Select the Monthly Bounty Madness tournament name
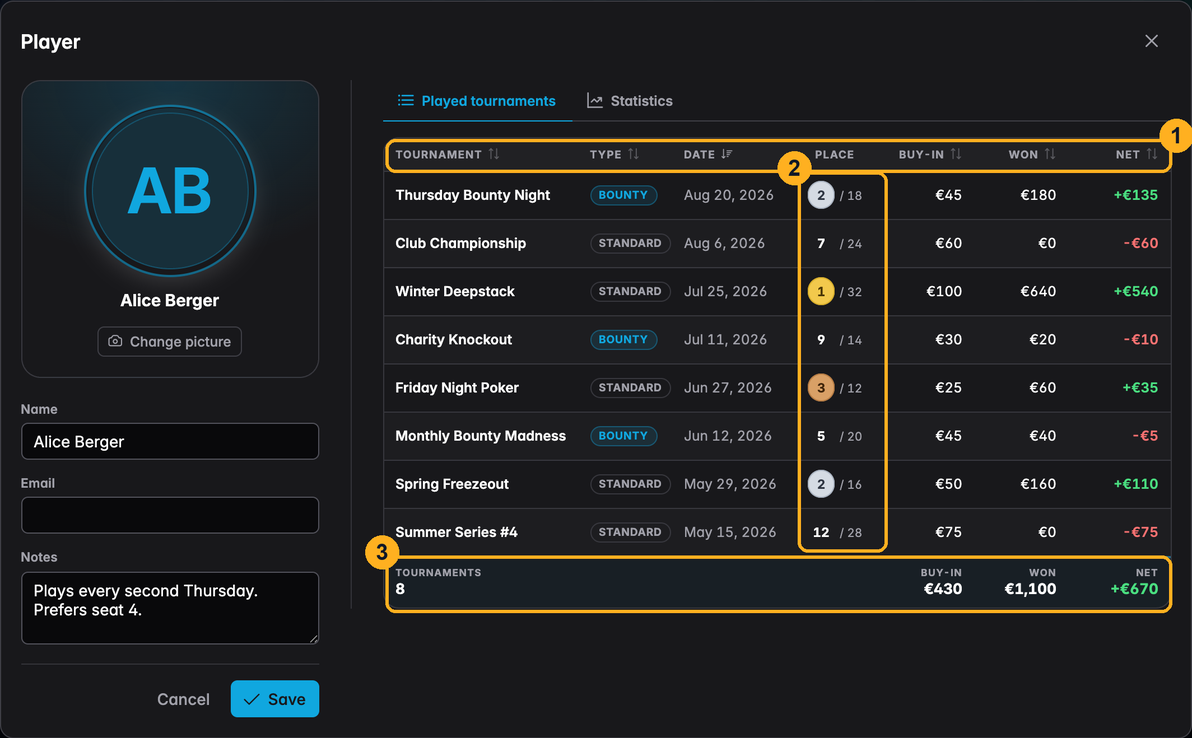The width and height of the screenshot is (1192, 738). (480, 436)
